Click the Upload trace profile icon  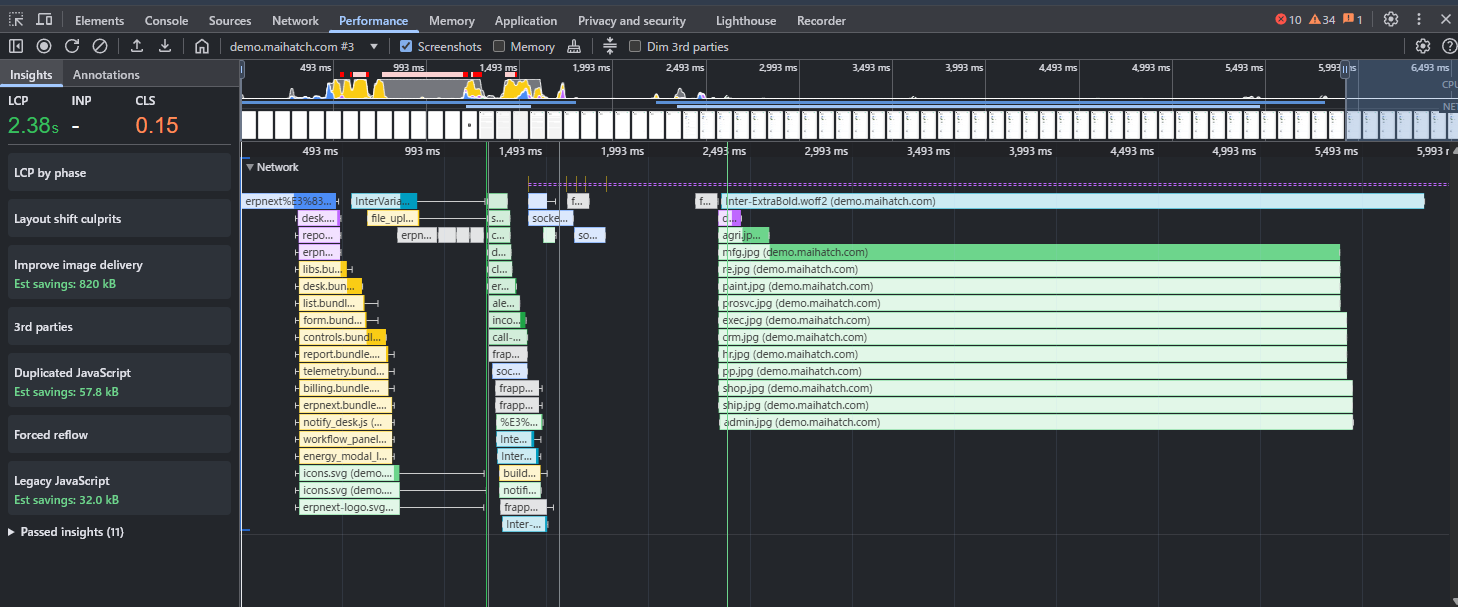pos(137,46)
